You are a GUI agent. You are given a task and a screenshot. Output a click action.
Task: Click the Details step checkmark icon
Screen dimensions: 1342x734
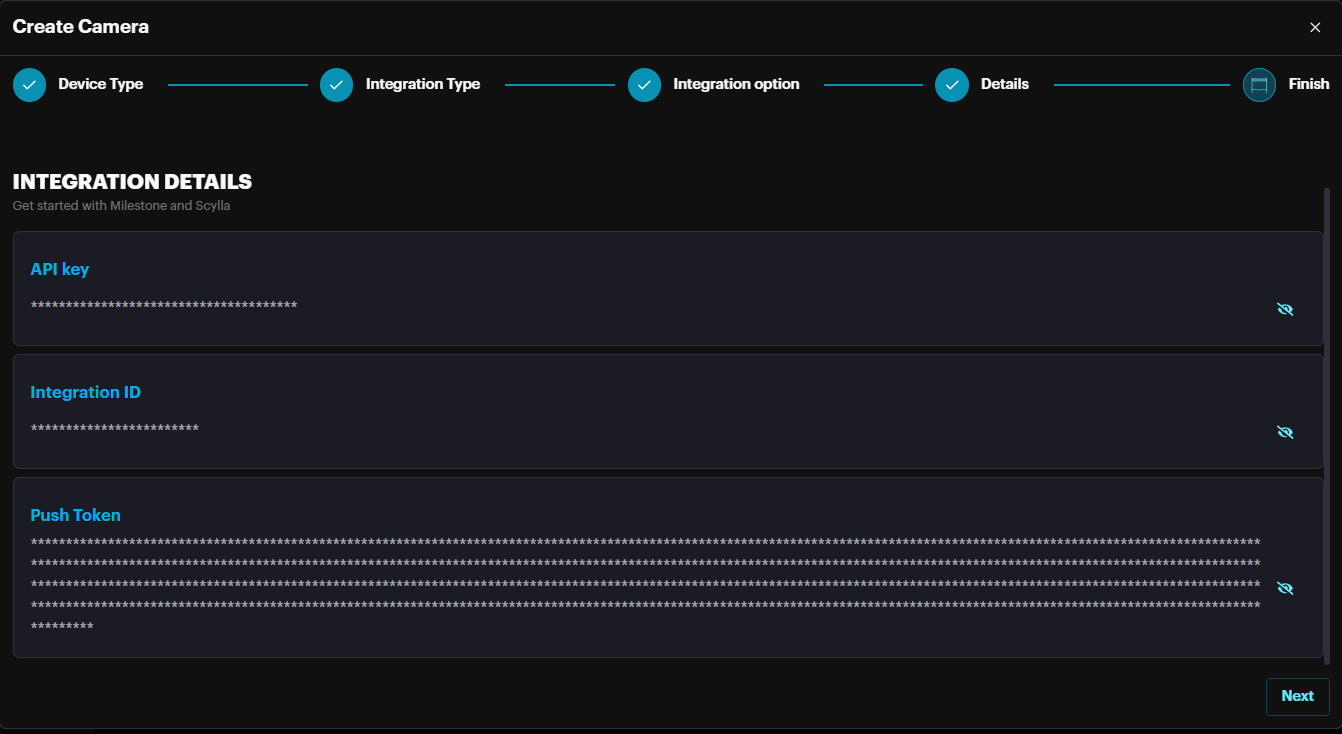coord(952,85)
